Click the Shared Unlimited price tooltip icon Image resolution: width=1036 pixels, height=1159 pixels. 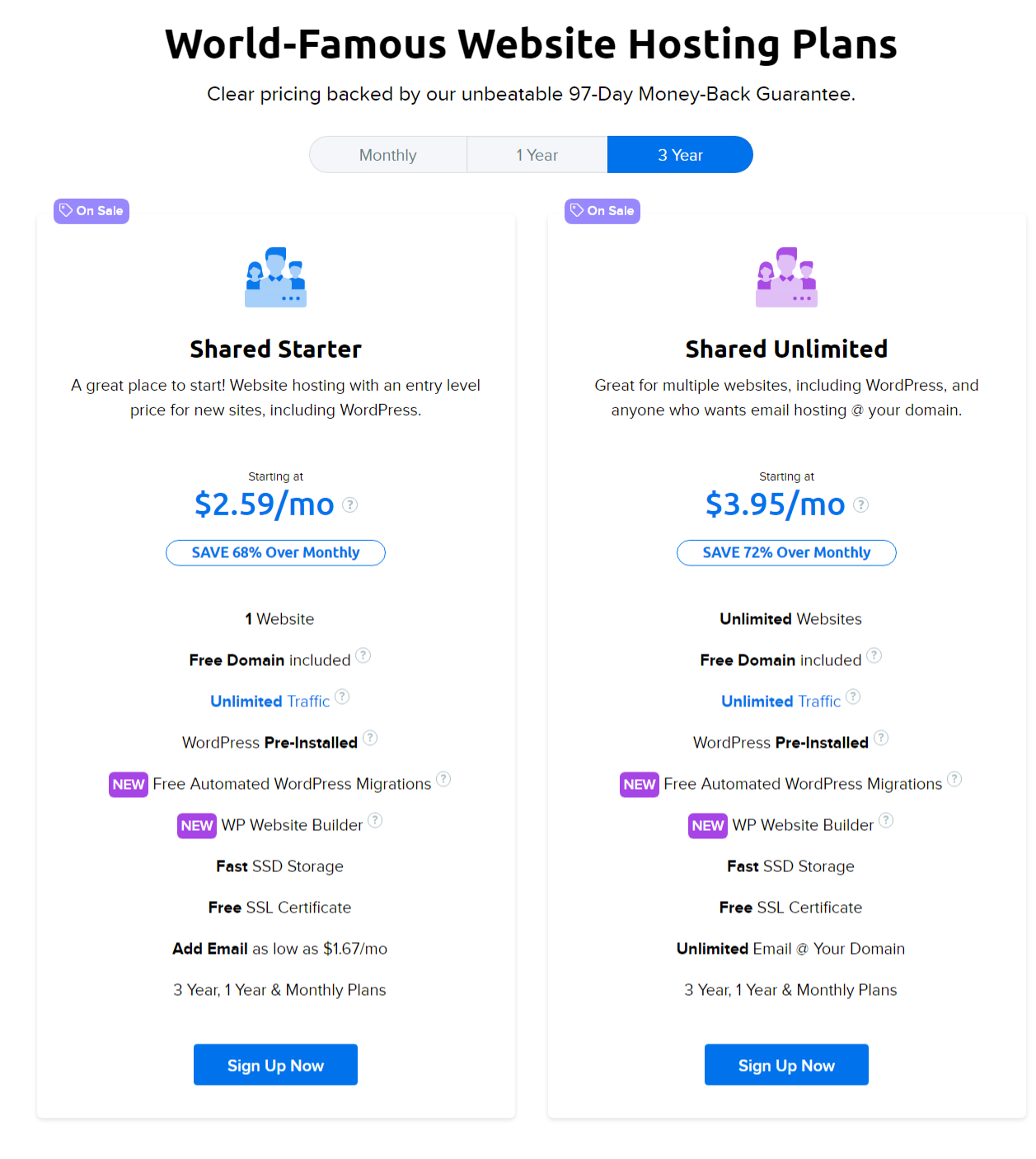tap(860, 505)
